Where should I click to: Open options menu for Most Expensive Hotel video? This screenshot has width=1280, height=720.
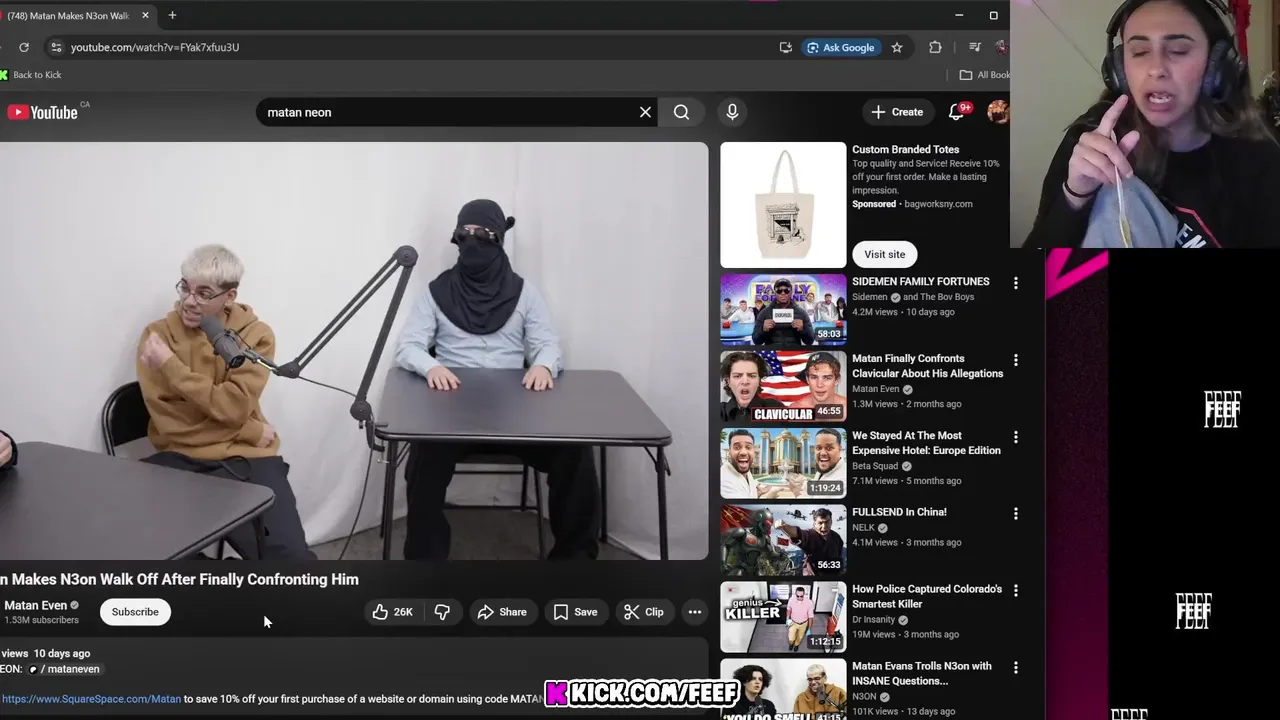[1016, 437]
